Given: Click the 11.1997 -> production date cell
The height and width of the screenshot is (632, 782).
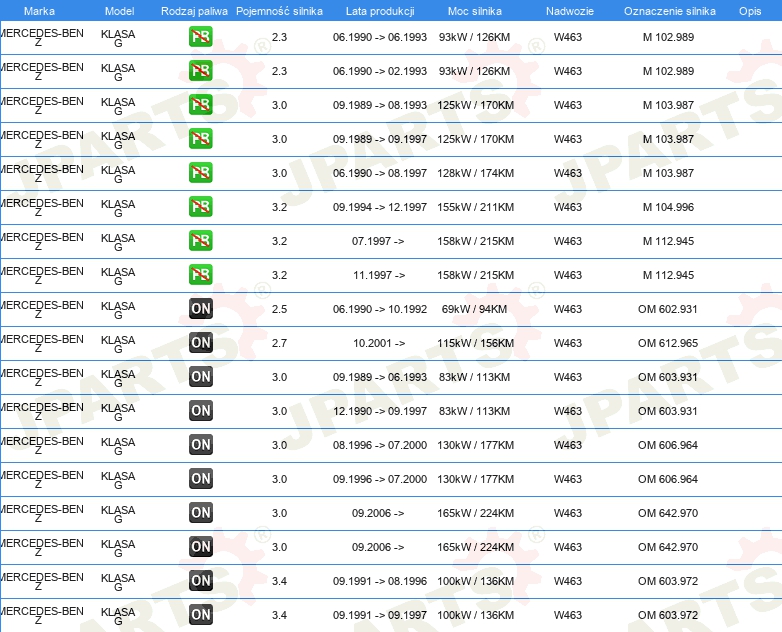Looking at the screenshot, I should click(x=379, y=275).
